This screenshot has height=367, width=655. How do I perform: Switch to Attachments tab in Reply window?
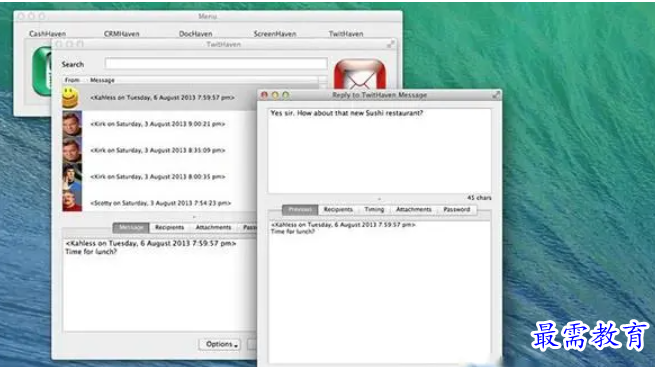click(x=414, y=210)
